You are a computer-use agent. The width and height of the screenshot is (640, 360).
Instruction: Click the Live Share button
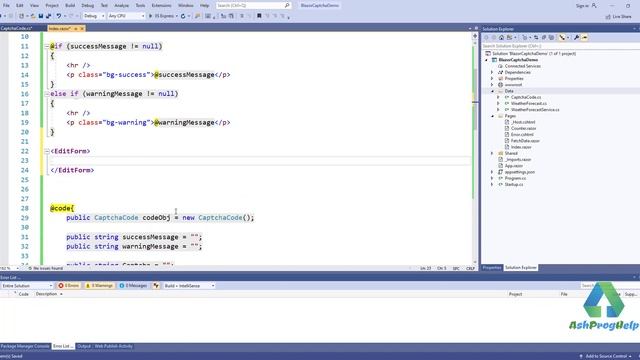618,16
